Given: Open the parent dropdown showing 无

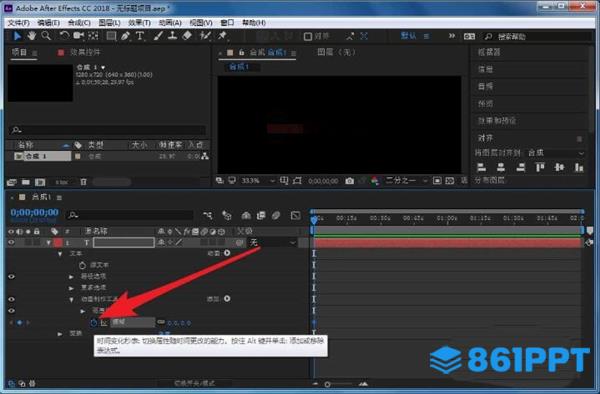Looking at the screenshot, I should [273, 243].
